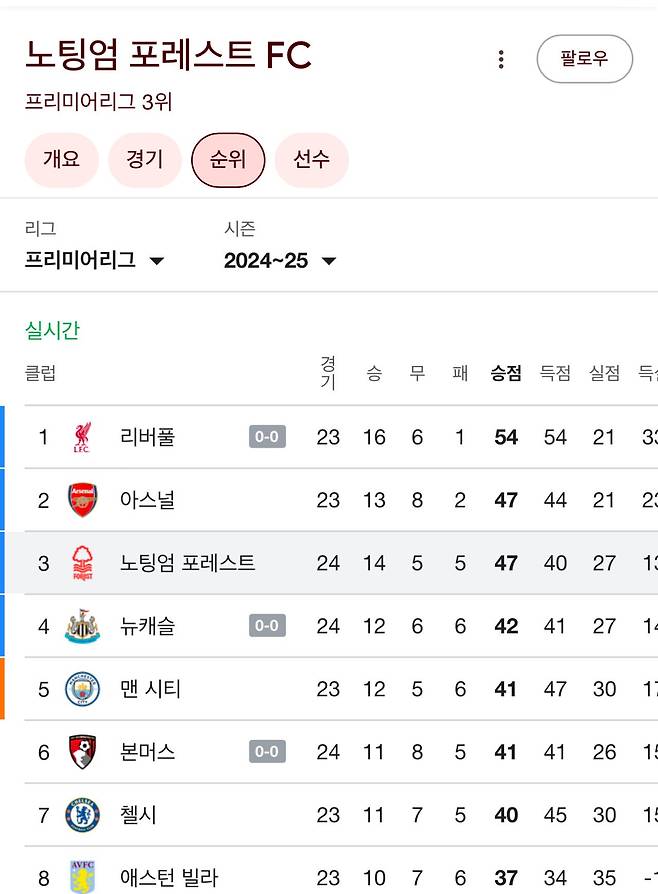Click the Bournemouth club crest icon
658x894 pixels.
pyautogui.click(x=83, y=752)
